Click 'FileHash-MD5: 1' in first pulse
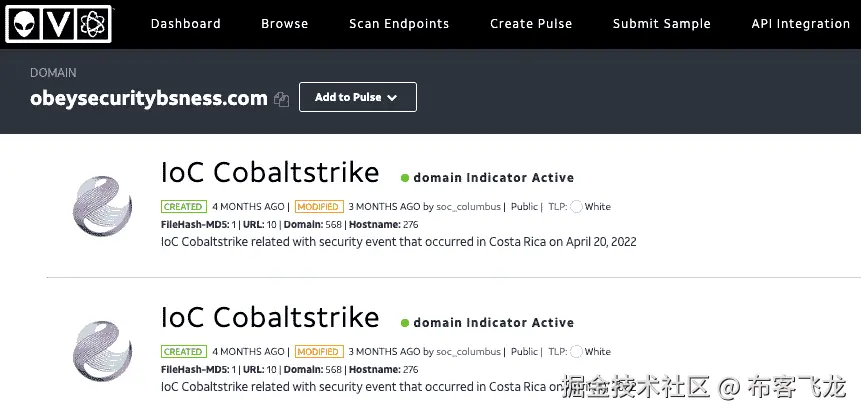The height and width of the screenshot is (415, 861). tap(198, 225)
